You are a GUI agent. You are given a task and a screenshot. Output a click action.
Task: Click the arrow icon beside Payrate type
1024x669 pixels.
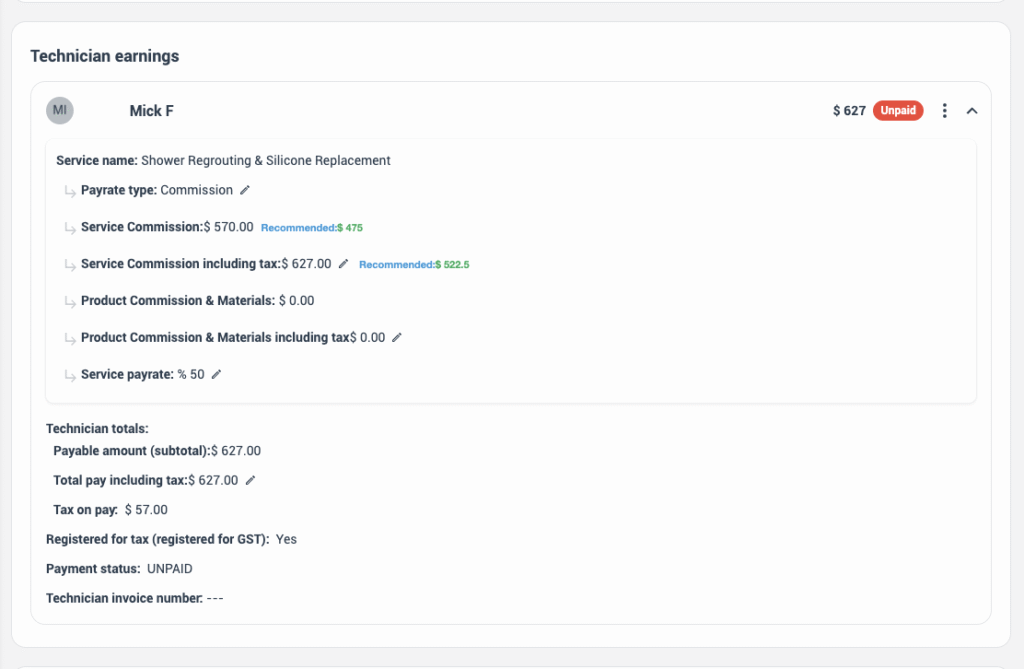(x=70, y=191)
